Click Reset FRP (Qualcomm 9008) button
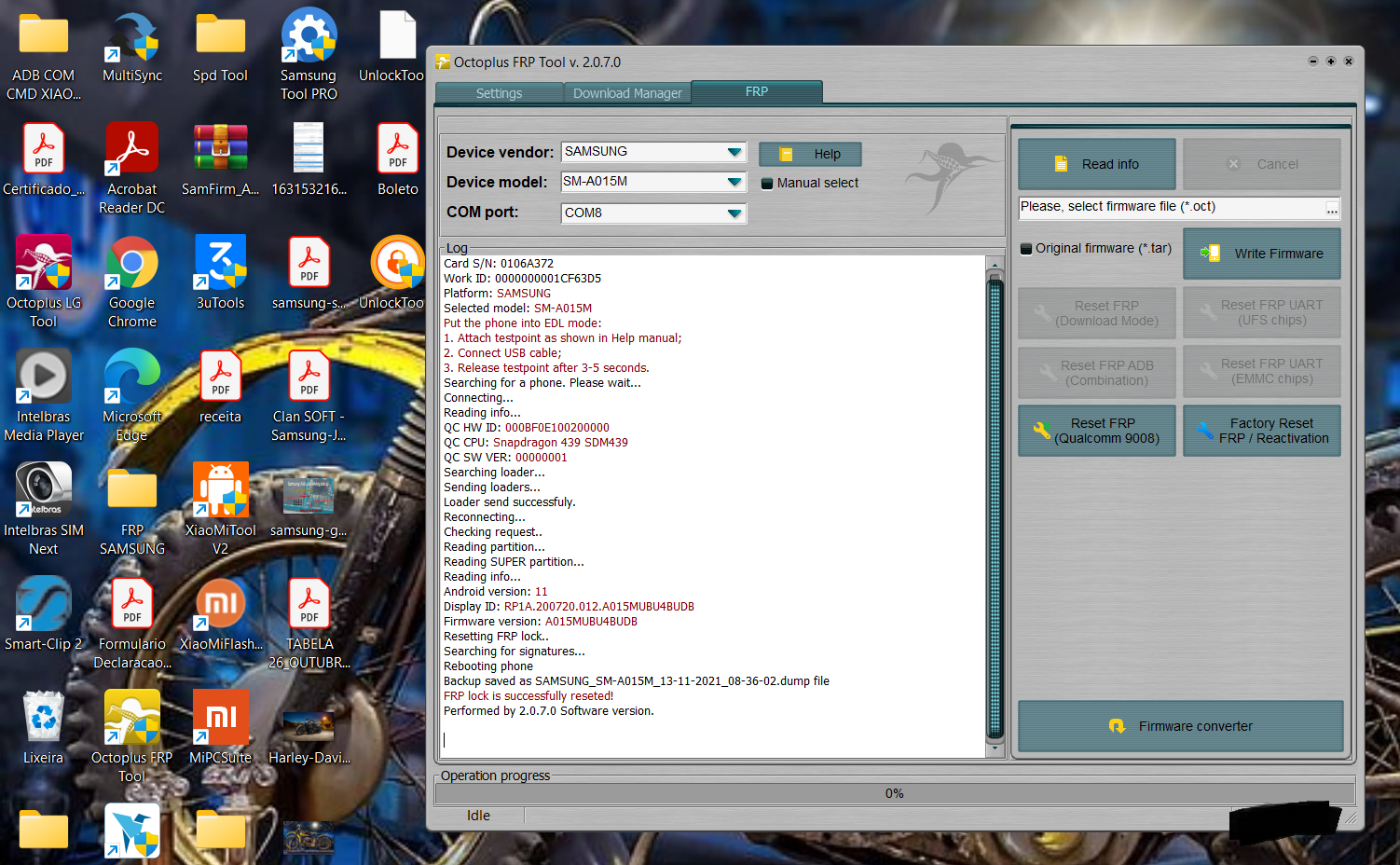 point(1097,431)
